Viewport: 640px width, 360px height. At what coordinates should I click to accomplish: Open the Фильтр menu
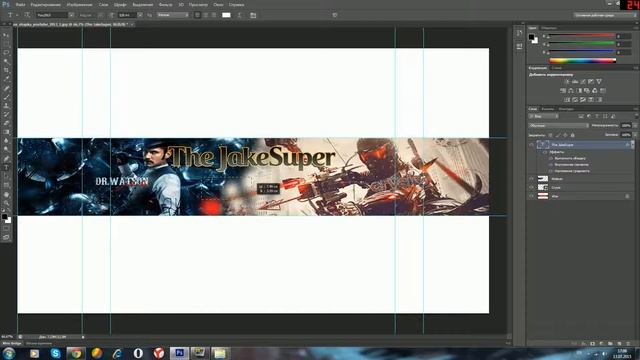[165, 5]
